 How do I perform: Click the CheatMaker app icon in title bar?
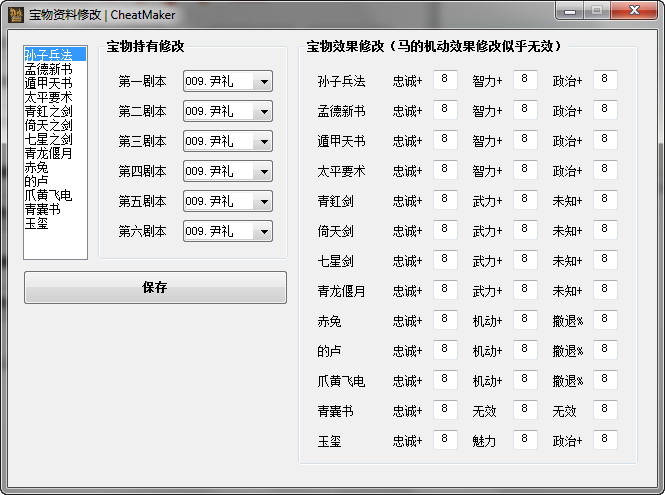coord(16,12)
